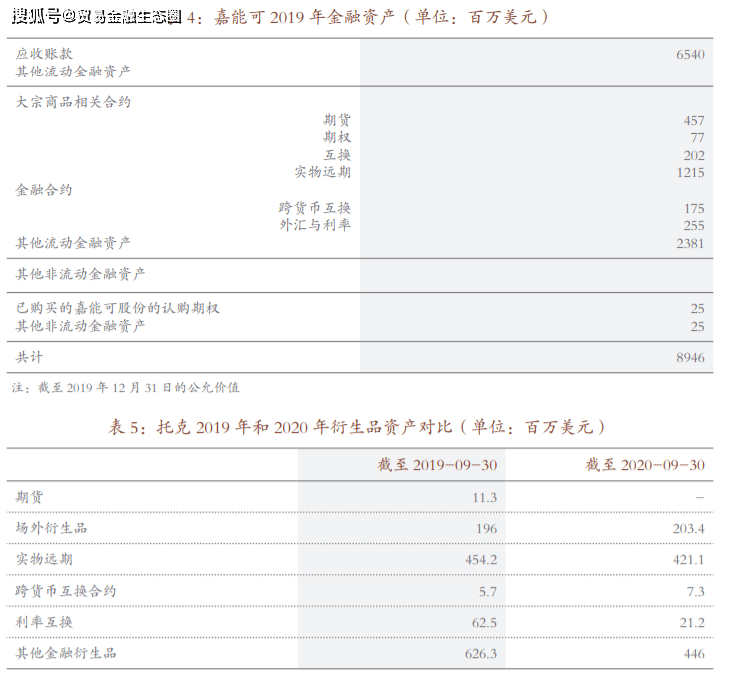
Task: Click the 跨货币互换 label beside 175
Action: coord(315,208)
